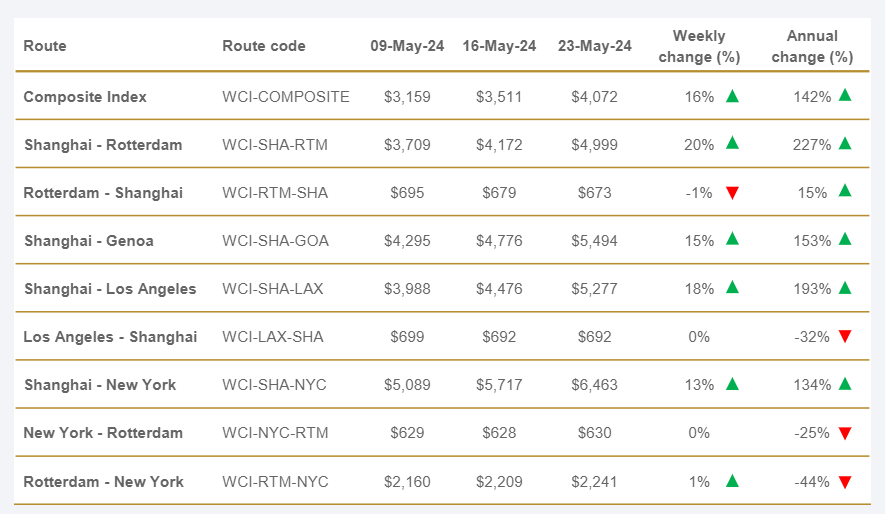885x514 pixels.
Task: Click the red annual arrow for Rotterdam - New York
Action: (x=845, y=482)
